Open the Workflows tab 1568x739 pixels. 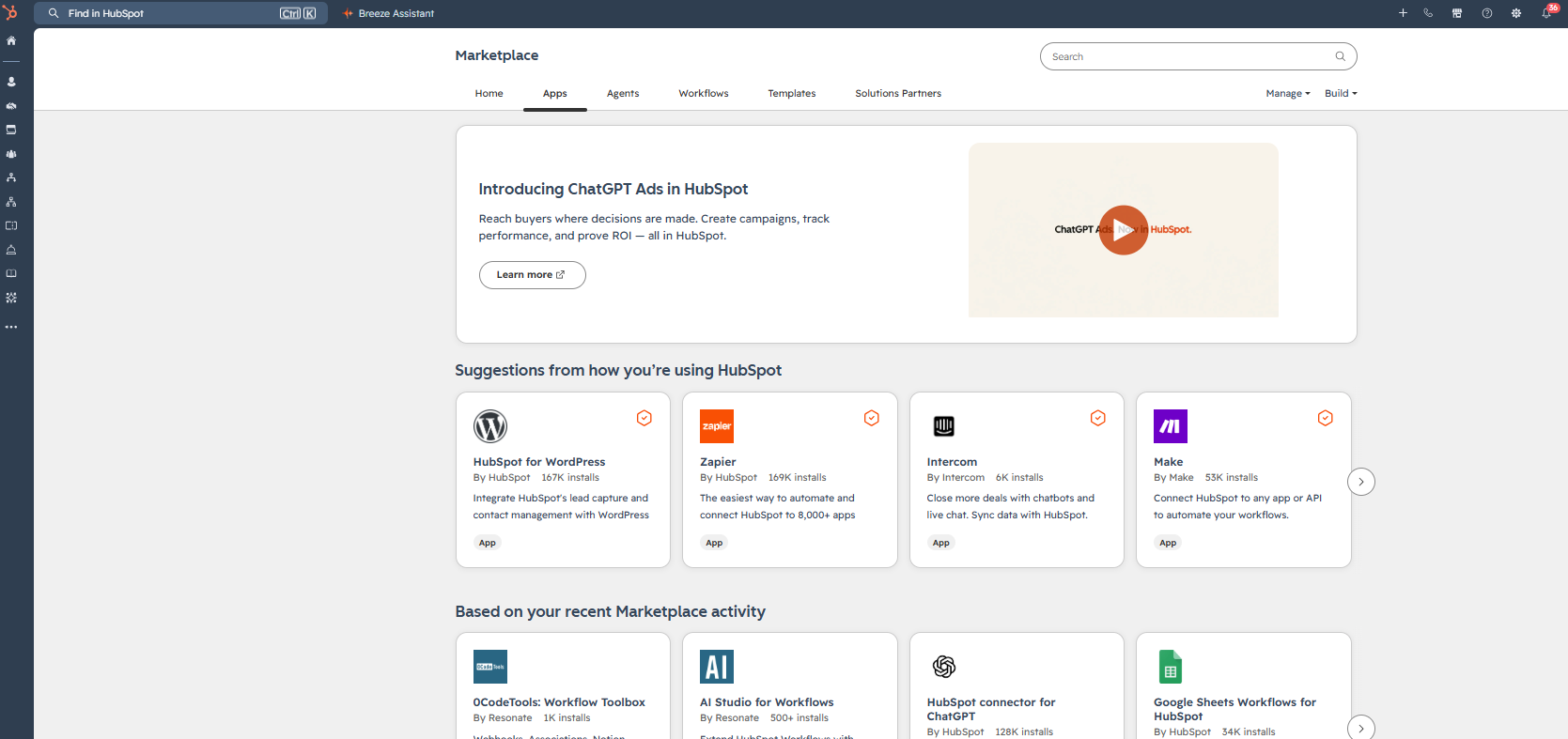click(704, 93)
